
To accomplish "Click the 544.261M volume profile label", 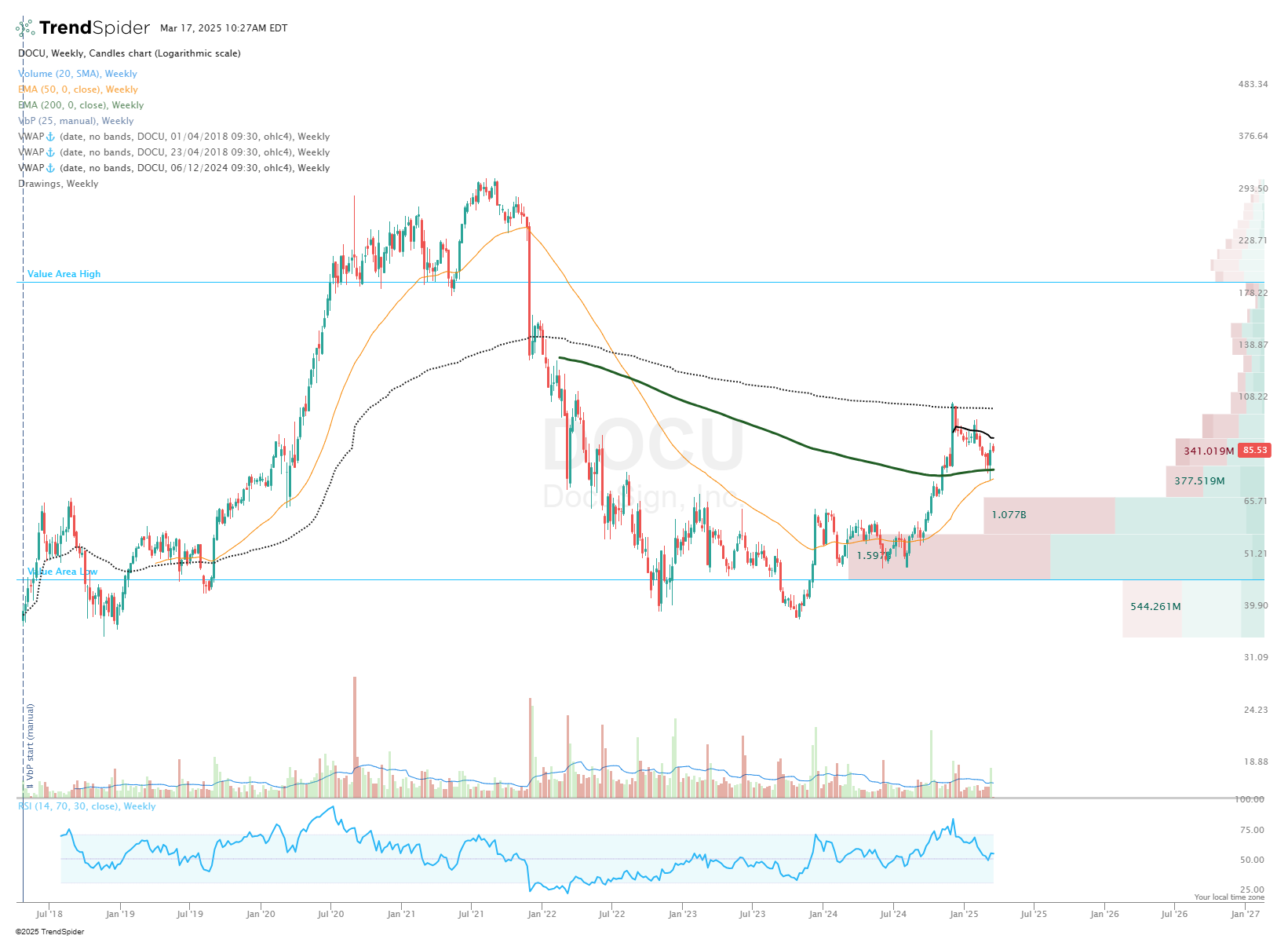I will click(1155, 607).
